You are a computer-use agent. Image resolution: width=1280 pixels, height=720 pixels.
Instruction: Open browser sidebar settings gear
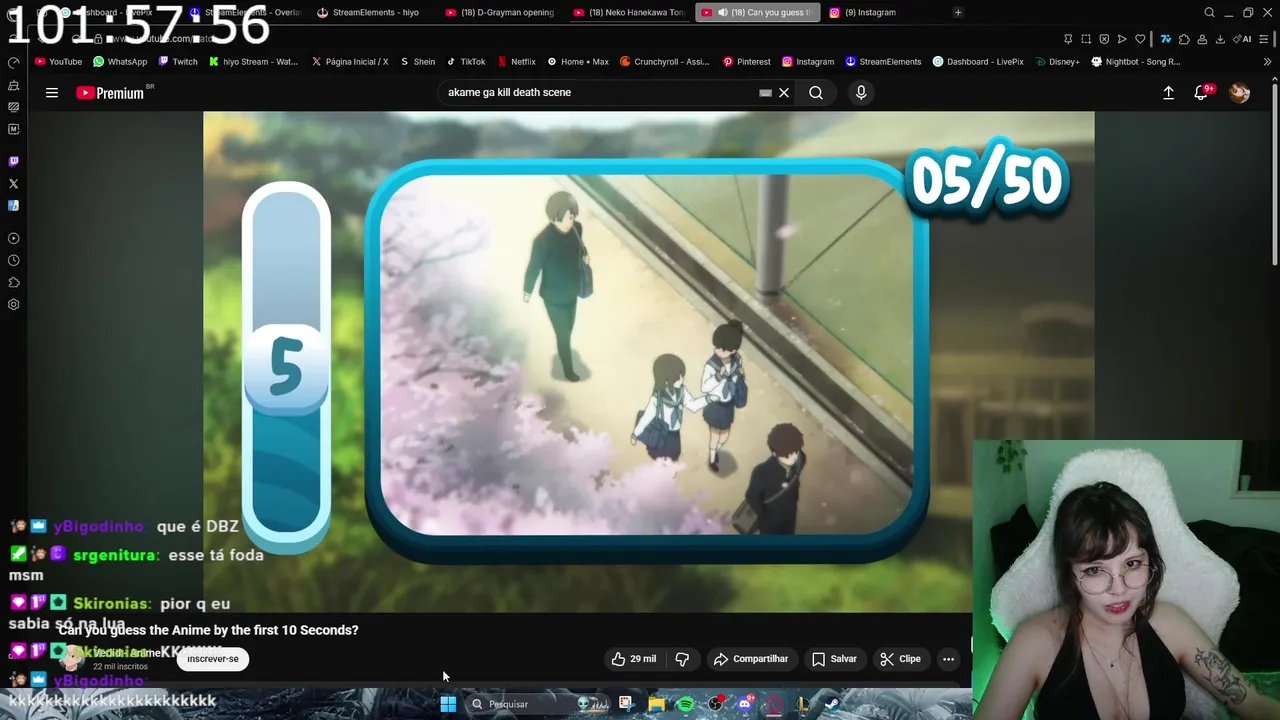point(13,304)
